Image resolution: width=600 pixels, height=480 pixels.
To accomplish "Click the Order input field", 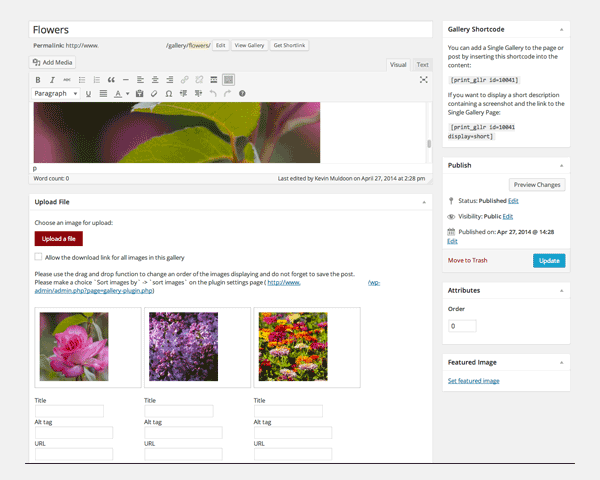I will click(x=462, y=326).
